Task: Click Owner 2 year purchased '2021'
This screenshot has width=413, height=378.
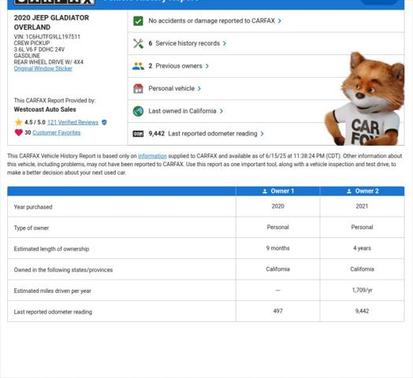Action: (x=362, y=206)
